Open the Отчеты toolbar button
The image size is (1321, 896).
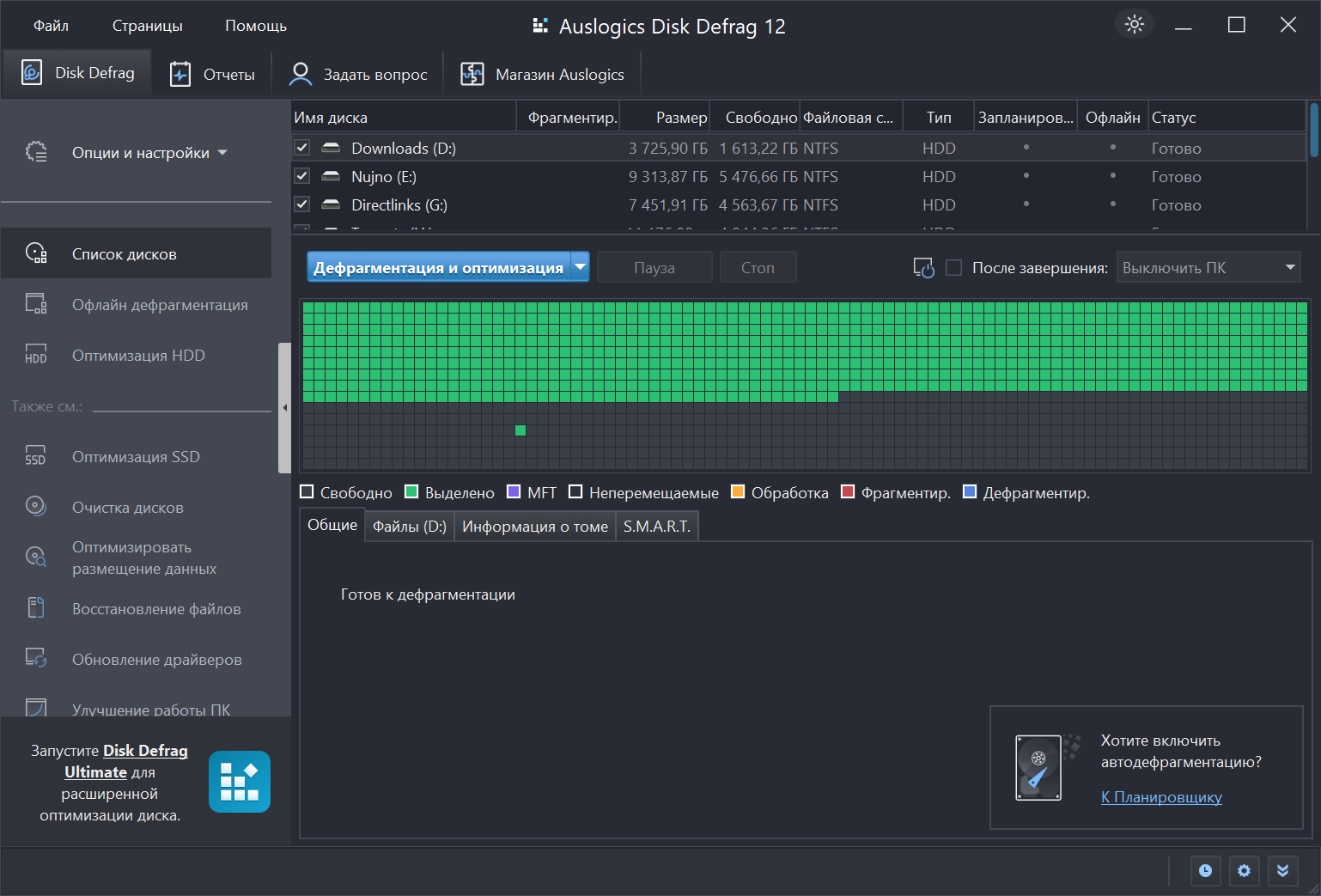tap(213, 75)
